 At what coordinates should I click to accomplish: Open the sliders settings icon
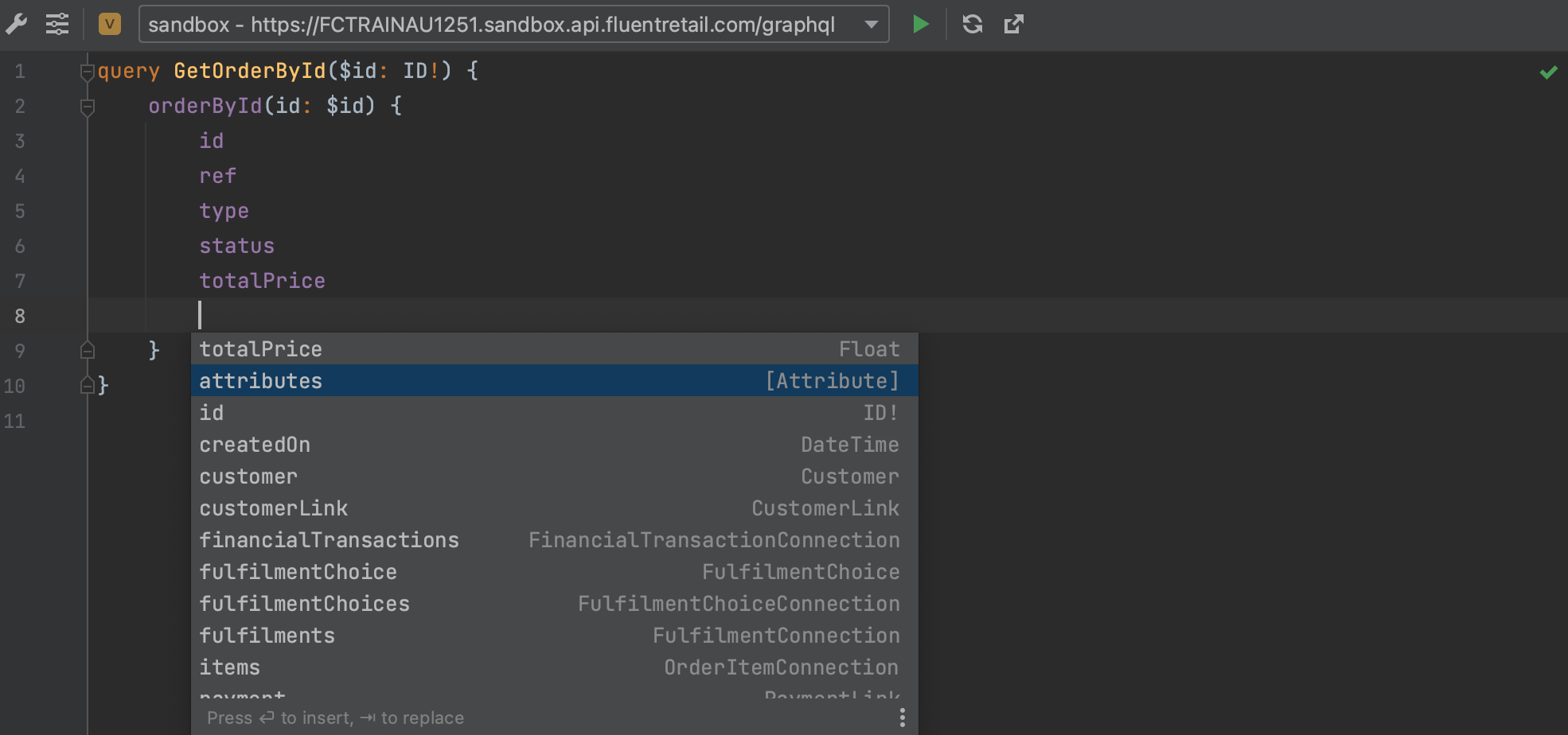[x=57, y=25]
